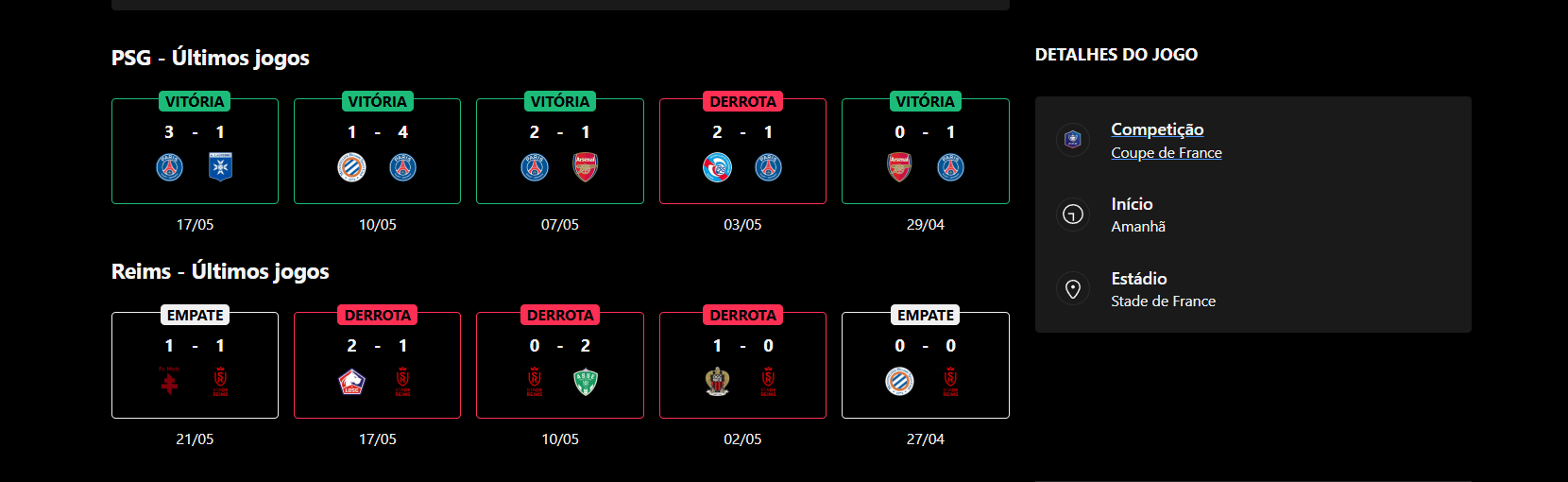Click the Strasbourg crest in the 03/05 match
The image size is (1568, 482).
pyautogui.click(x=718, y=167)
